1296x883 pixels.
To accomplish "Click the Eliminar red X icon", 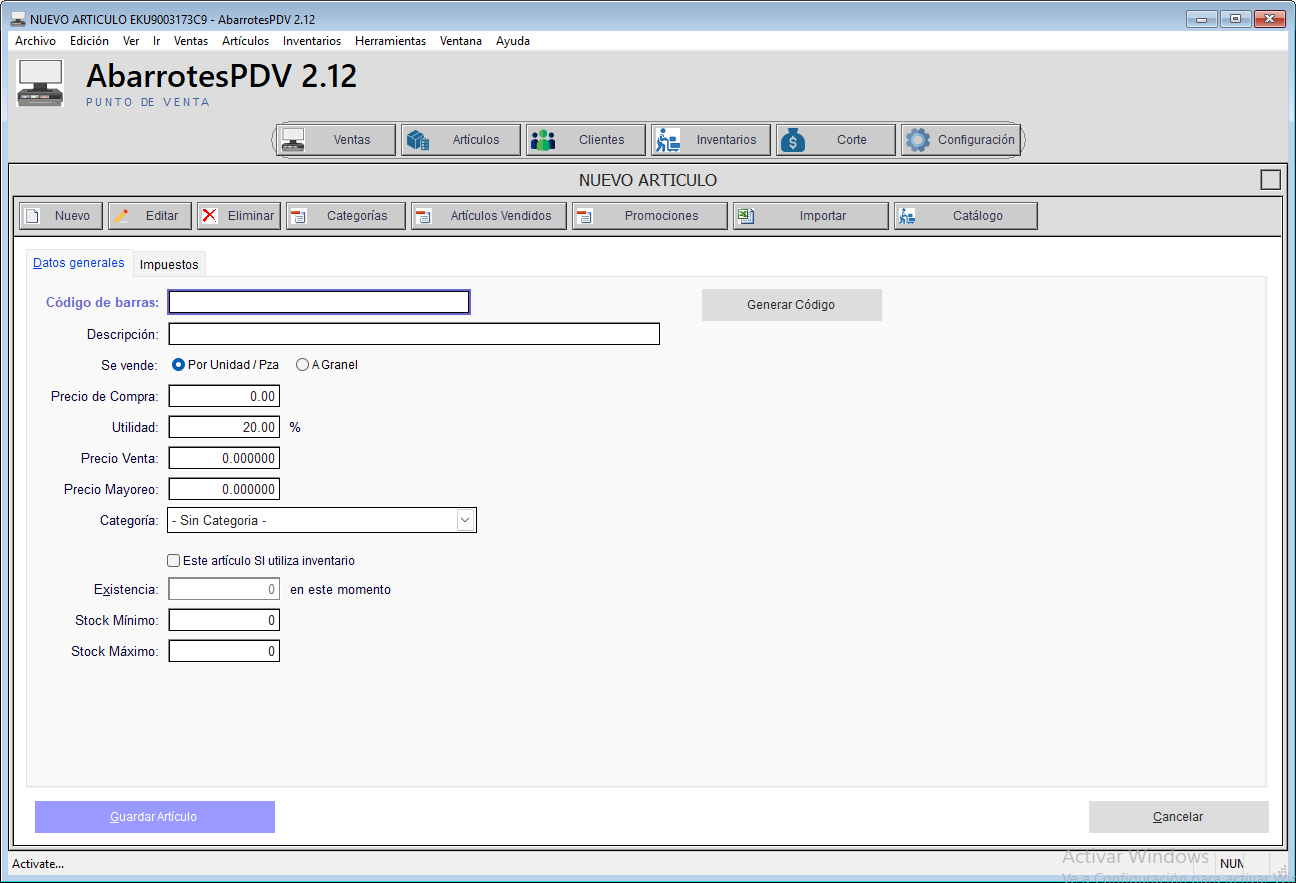I will coord(210,216).
